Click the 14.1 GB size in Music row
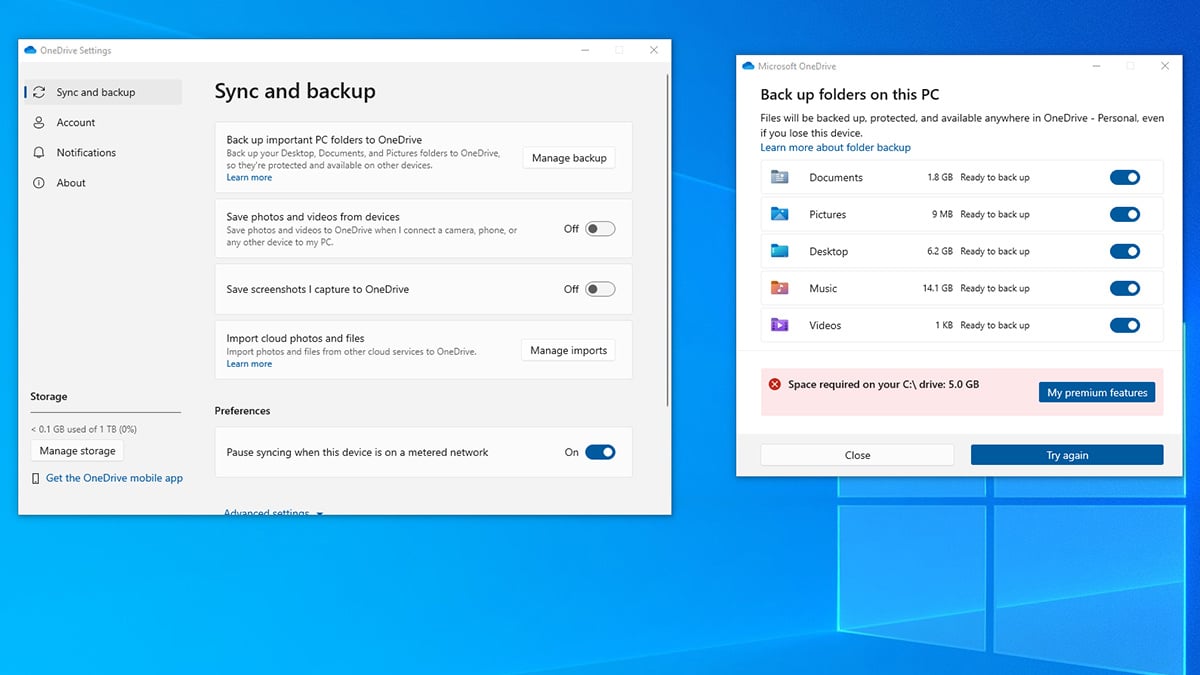 tap(937, 288)
